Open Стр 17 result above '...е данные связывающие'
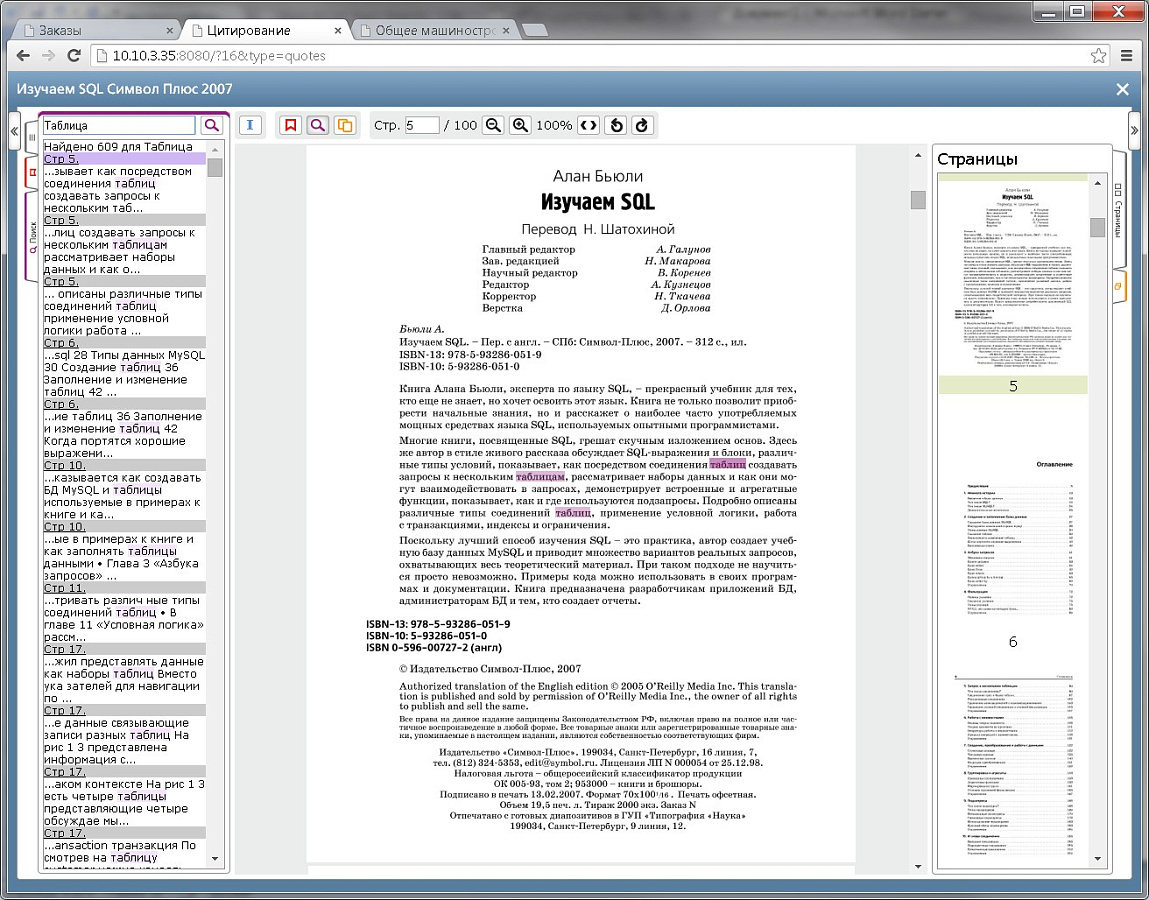The image size is (1149, 900). coord(124,710)
